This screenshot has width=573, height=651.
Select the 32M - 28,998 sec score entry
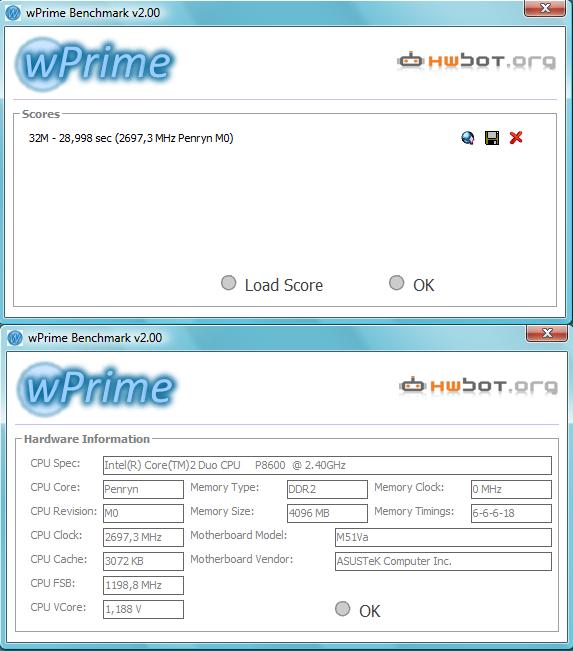131,138
